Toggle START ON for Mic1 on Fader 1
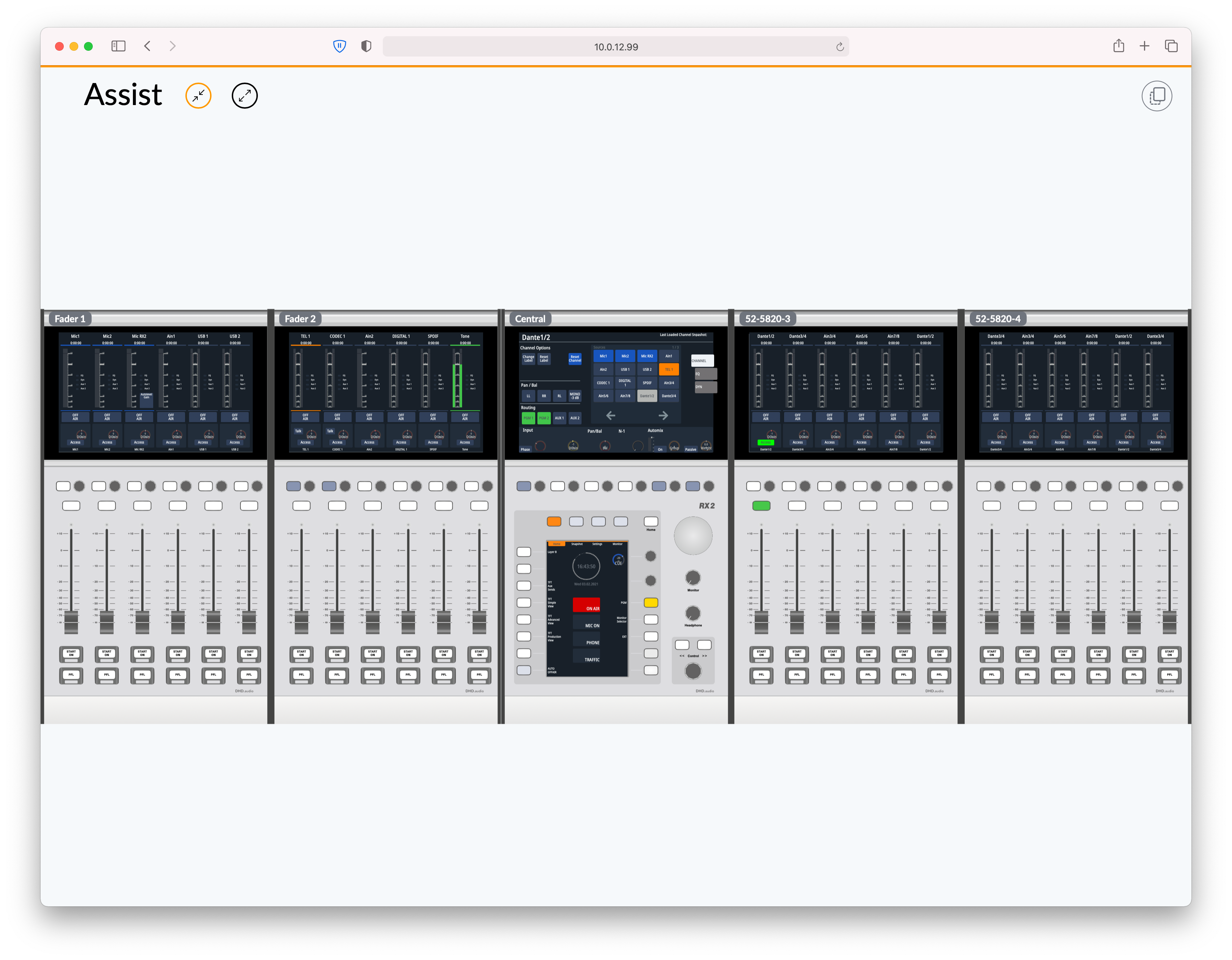 click(71, 654)
